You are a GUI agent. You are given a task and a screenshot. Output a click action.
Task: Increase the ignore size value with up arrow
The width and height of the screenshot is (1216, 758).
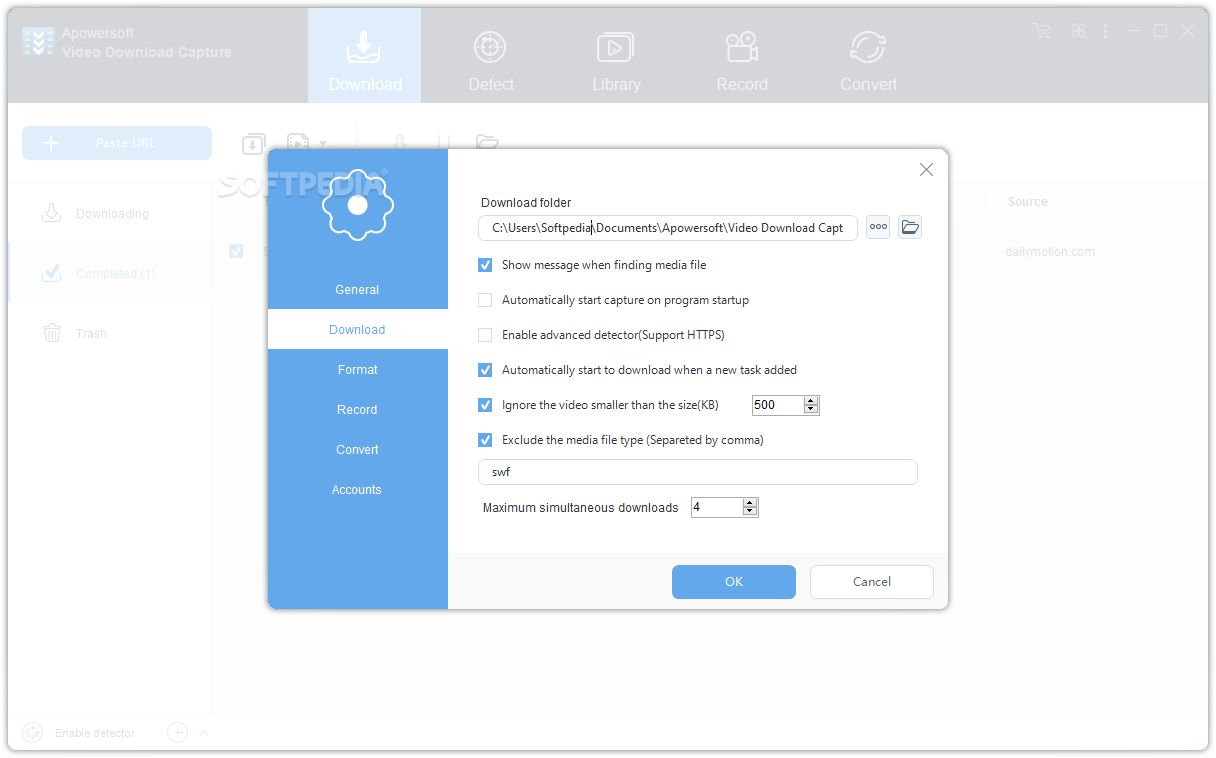pyautogui.click(x=811, y=400)
